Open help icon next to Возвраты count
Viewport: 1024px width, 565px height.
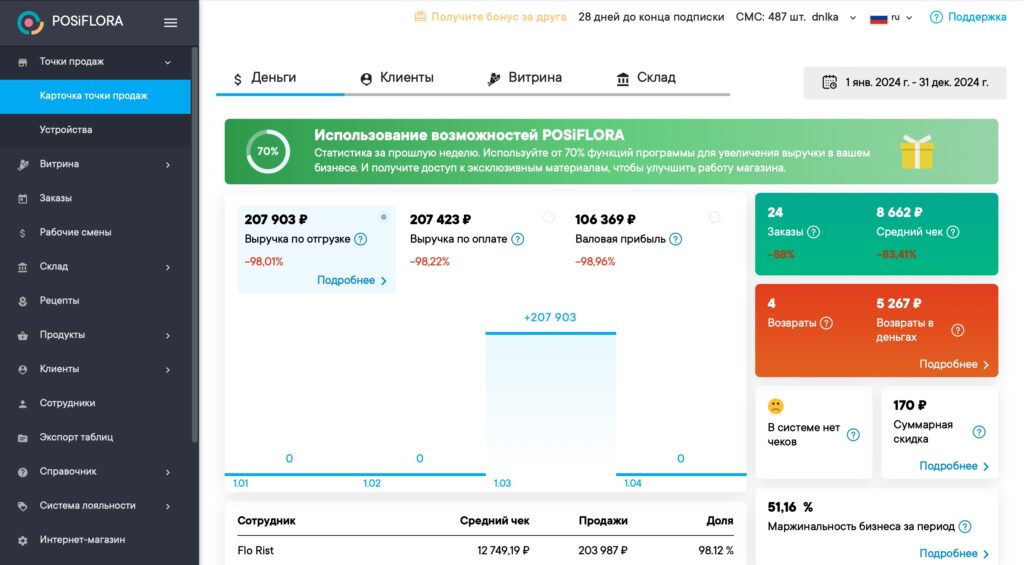[x=826, y=323]
